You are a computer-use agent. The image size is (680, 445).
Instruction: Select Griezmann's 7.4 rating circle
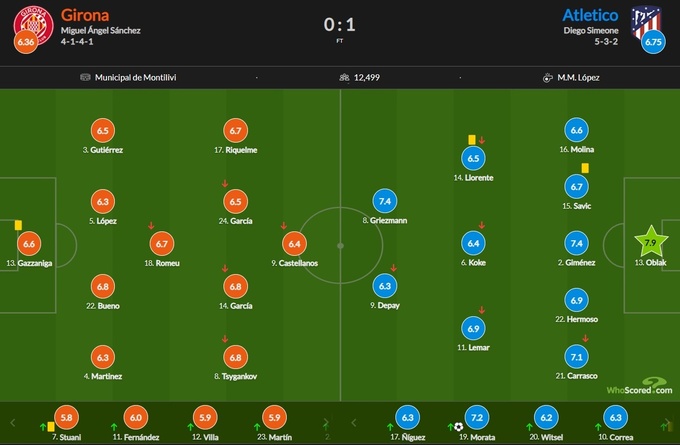[x=385, y=201]
